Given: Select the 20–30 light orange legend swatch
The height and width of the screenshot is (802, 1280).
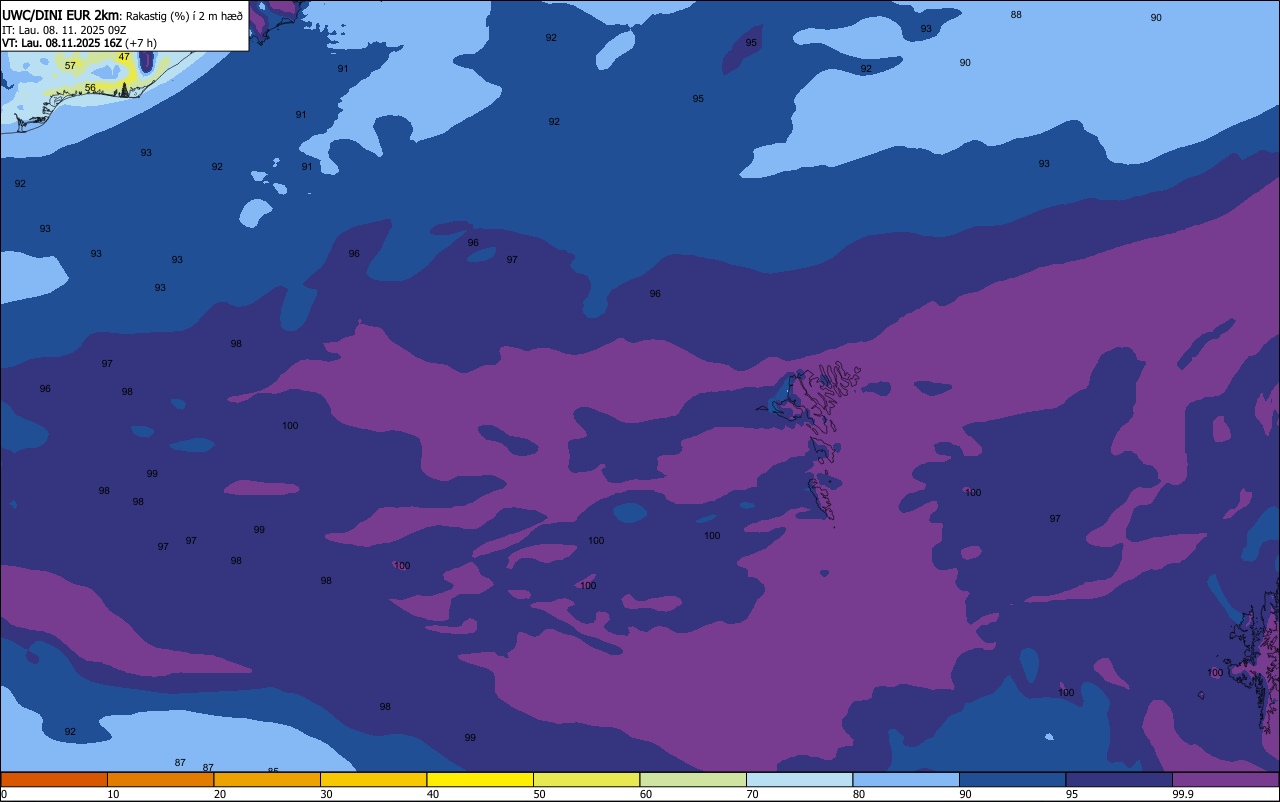Looking at the screenshot, I should pyautogui.click(x=267, y=779).
